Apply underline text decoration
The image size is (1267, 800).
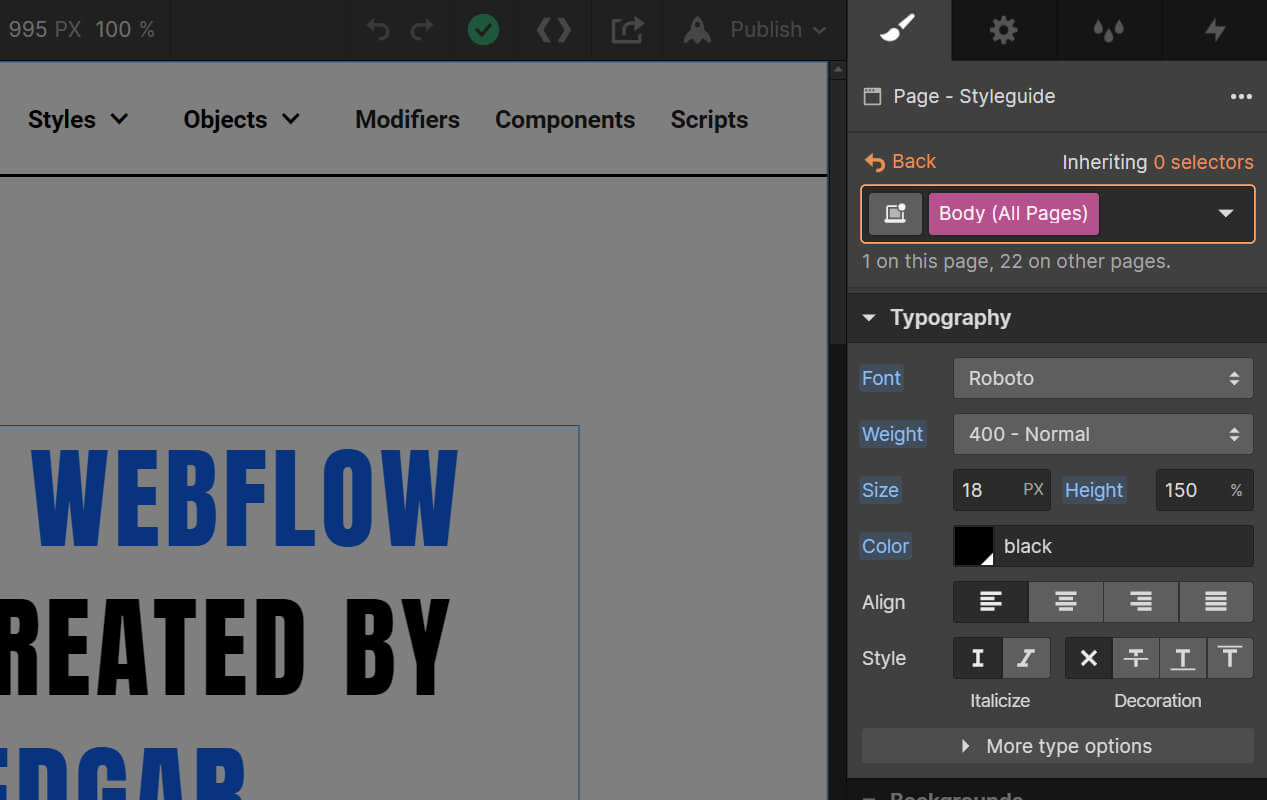[1183, 658]
